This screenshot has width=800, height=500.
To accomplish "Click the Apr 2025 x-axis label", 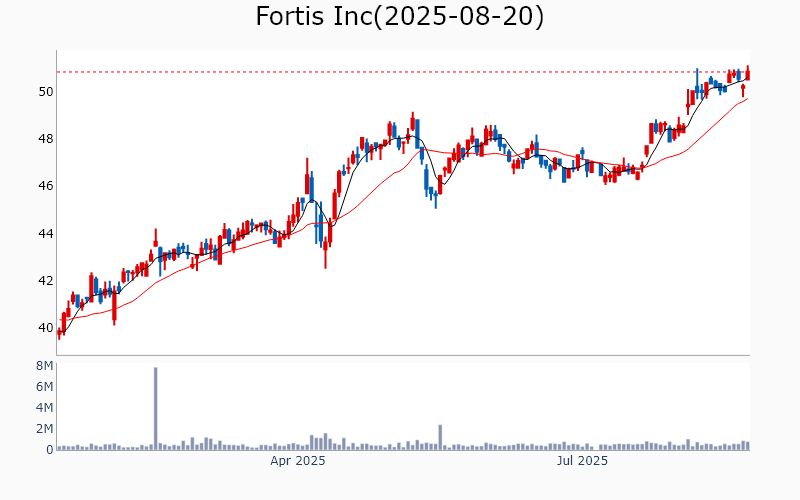I will coord(298,462).
